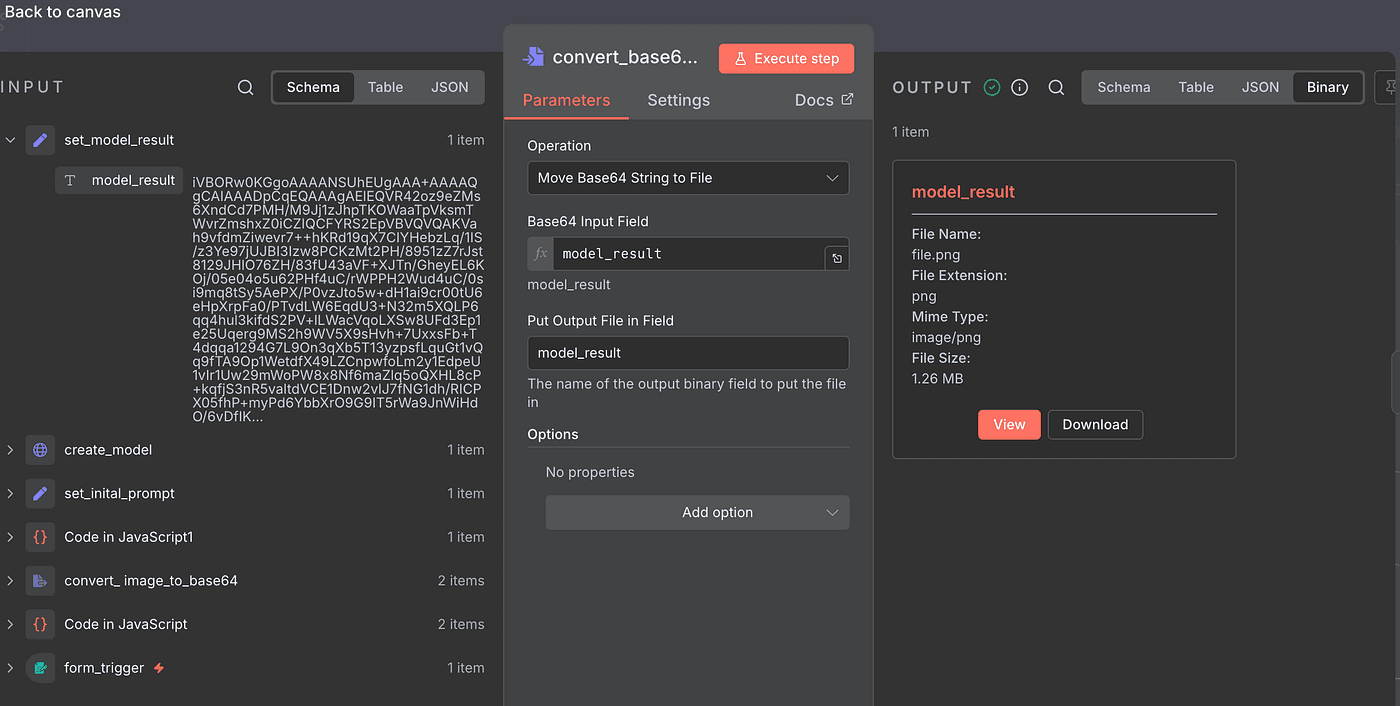1400x706 pixels.
Task: Click the set_model_result pencil icon
Action: 40,140
